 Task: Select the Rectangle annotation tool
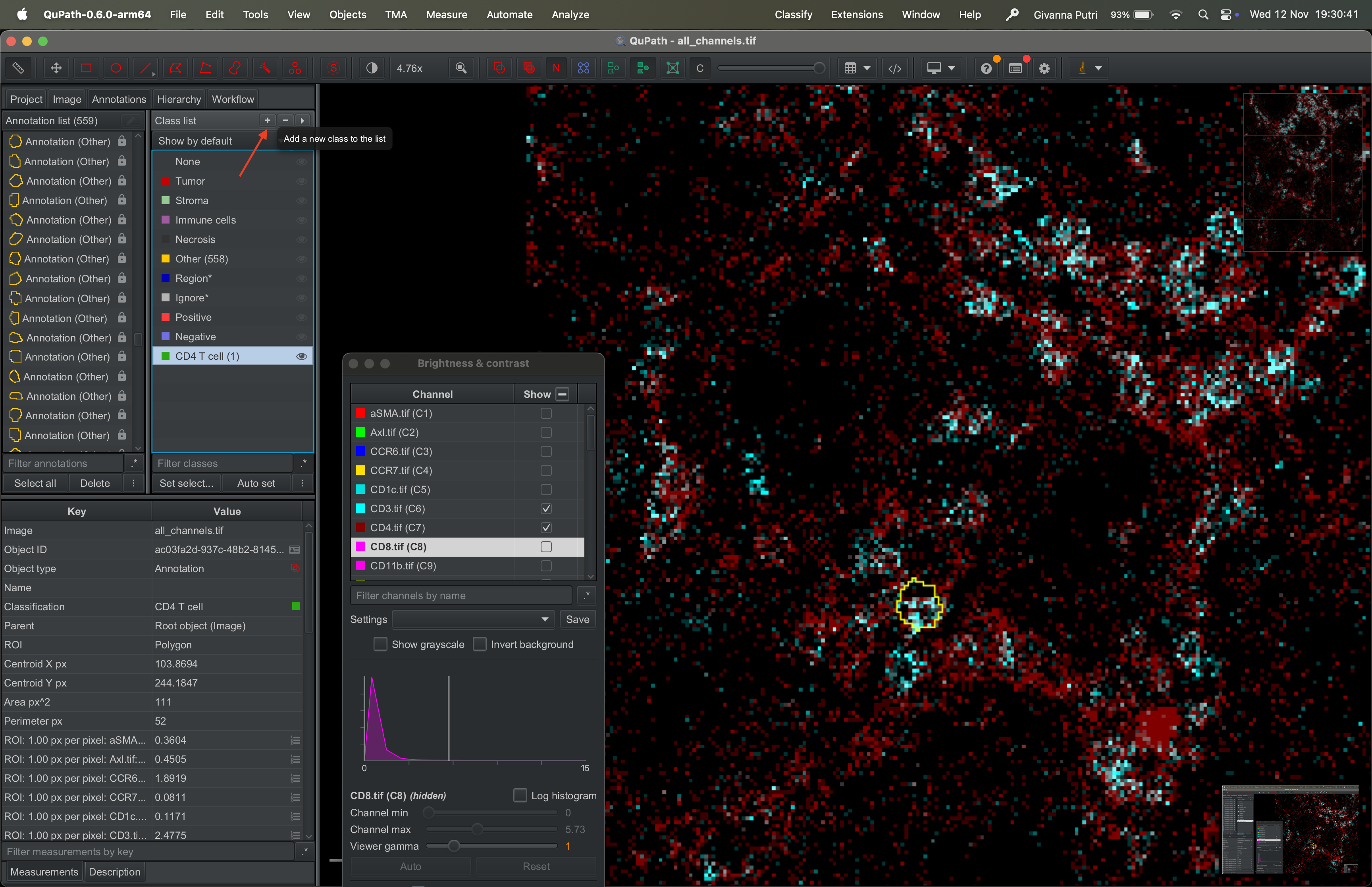click(86, 68)
